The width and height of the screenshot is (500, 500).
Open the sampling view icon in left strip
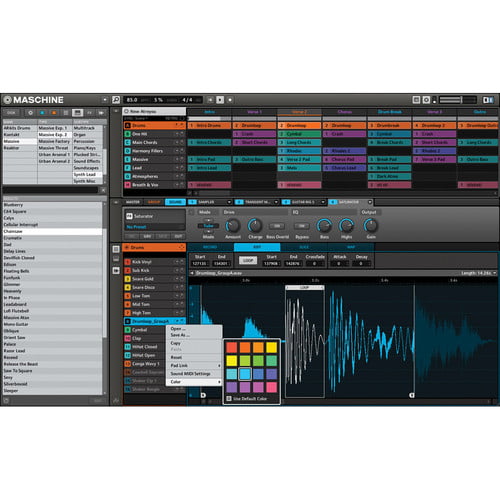(x=116, y=270)
